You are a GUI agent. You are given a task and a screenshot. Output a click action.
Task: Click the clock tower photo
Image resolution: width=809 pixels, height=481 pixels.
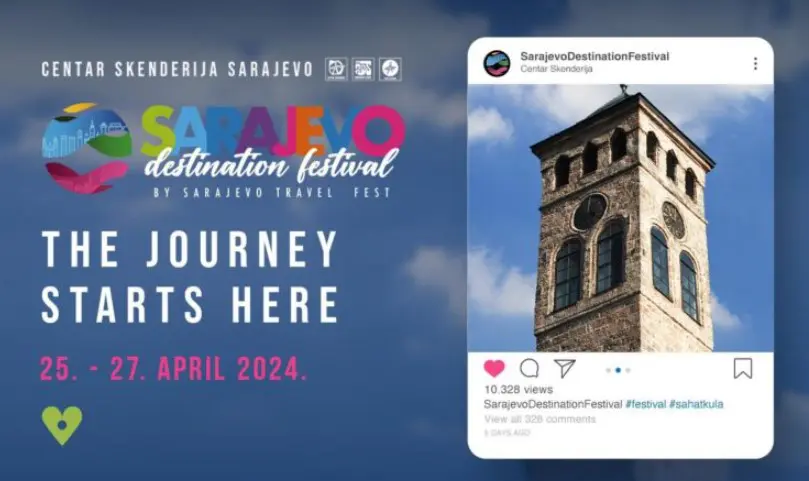click(x=621, y=218)
